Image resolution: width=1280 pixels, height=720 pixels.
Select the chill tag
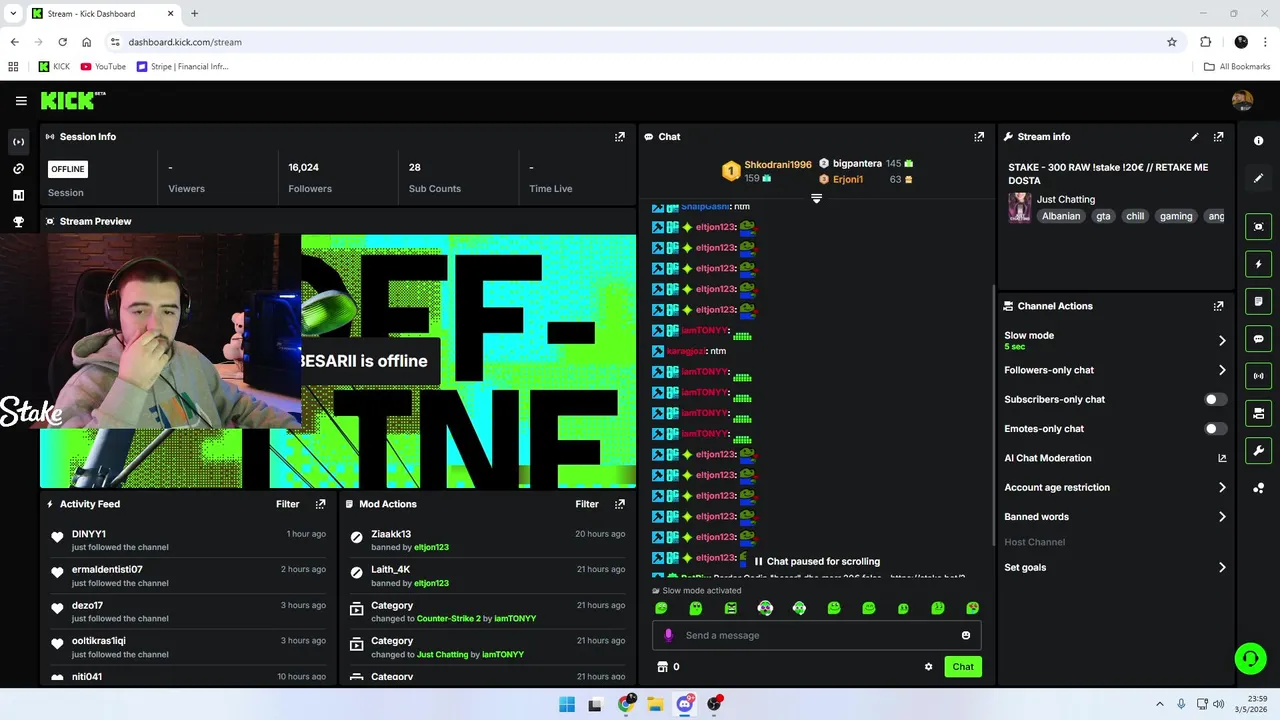point(1135,216)
